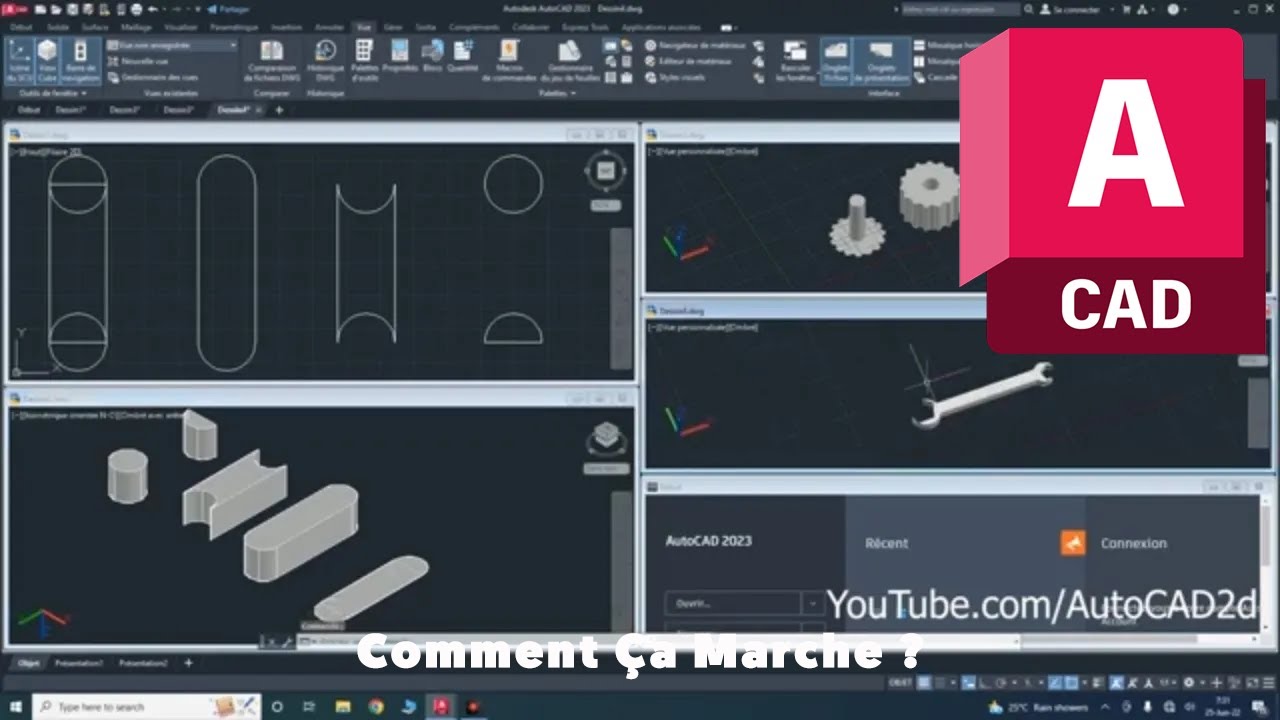Open File Explorer from taskbar

coord(344,706)
